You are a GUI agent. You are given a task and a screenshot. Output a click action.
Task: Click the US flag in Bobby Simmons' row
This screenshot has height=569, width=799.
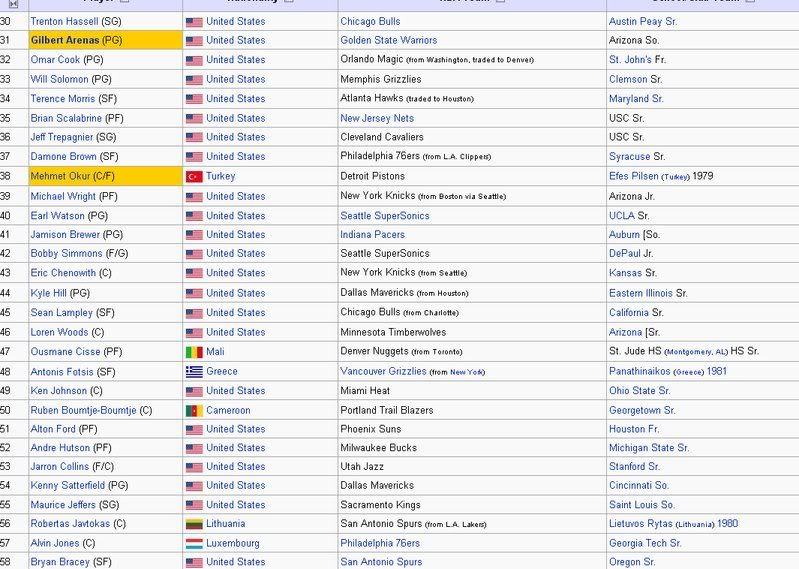tap(194, 254)
